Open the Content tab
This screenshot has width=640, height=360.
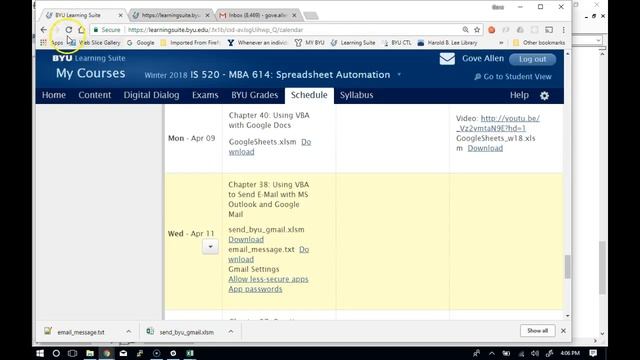tap(95, 95)
